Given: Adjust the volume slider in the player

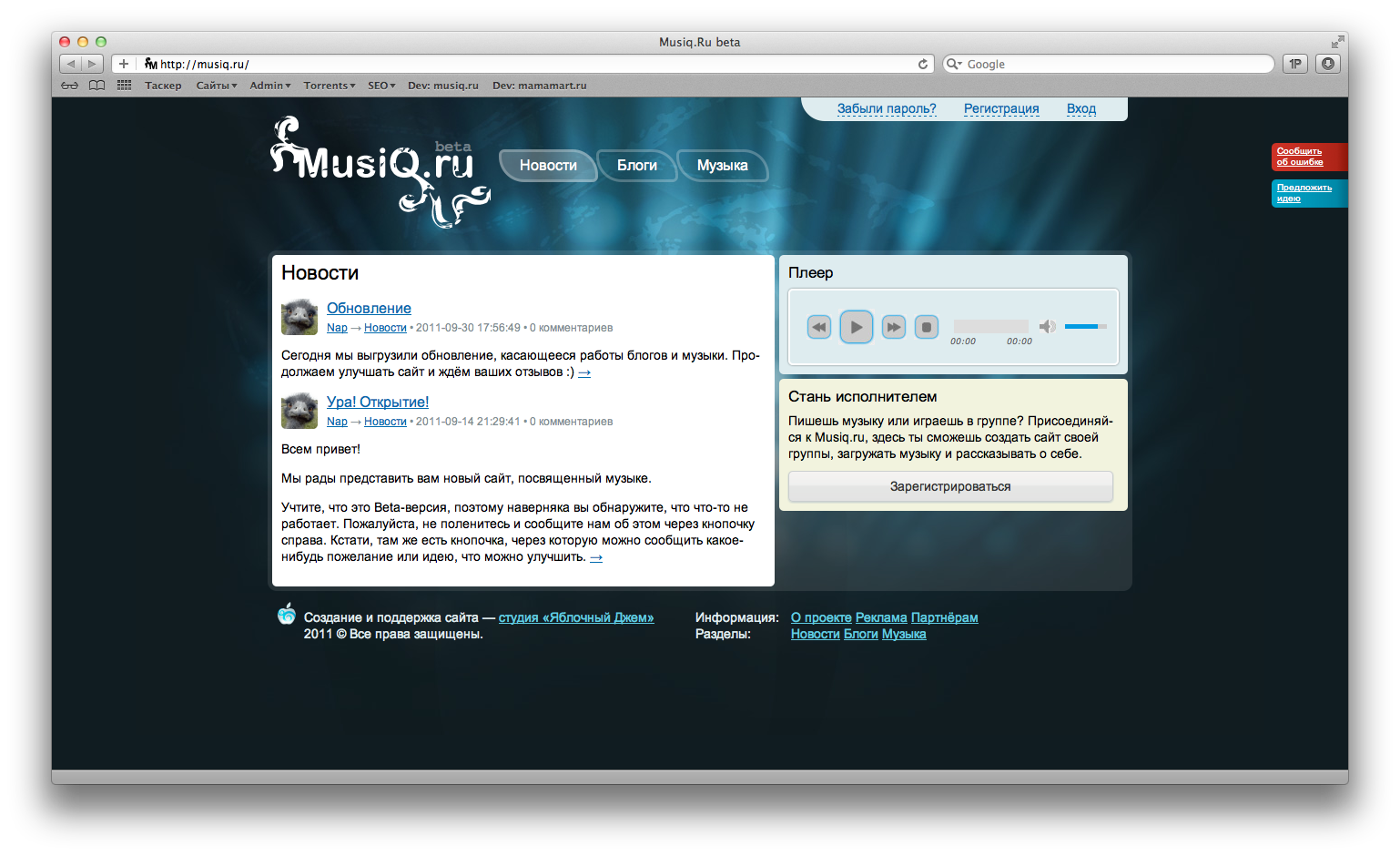Looking at the screenshot, I should (1085, 326).
